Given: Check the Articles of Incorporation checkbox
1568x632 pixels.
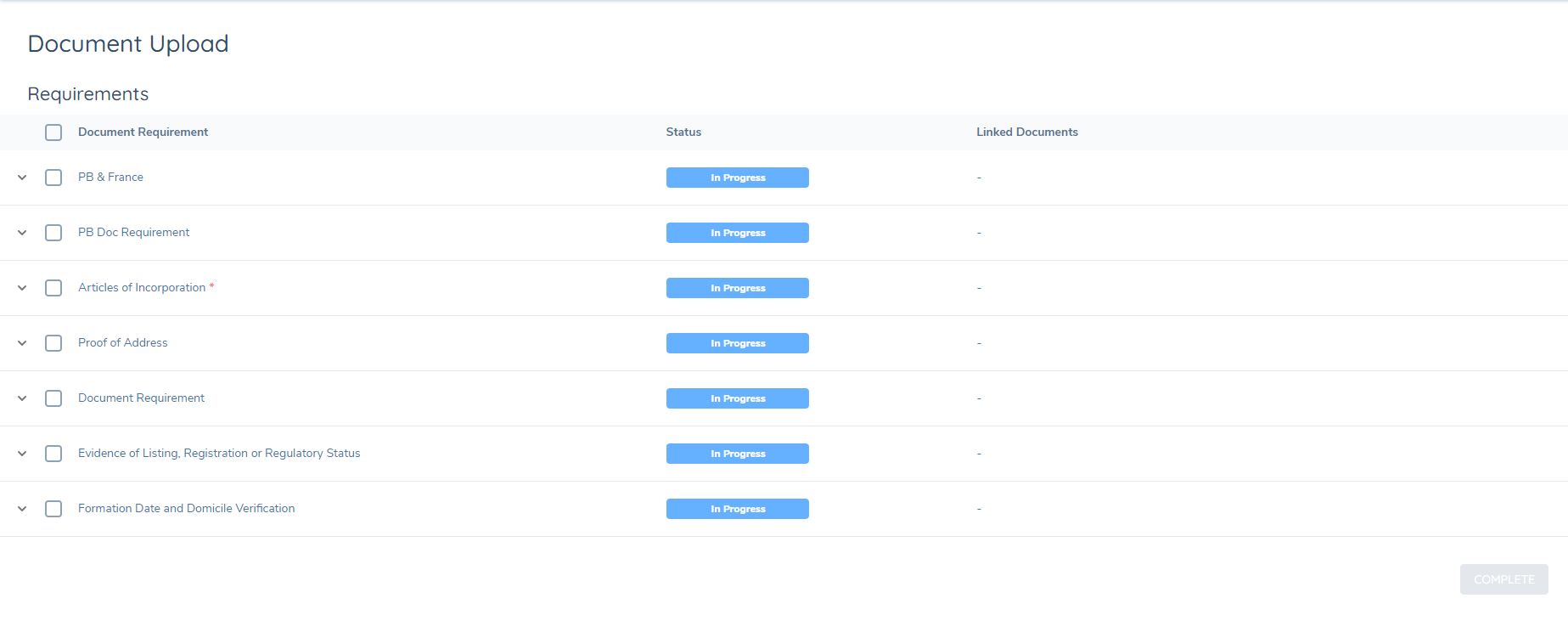Looking at the screenshot, I should click(x=53, y=288).
